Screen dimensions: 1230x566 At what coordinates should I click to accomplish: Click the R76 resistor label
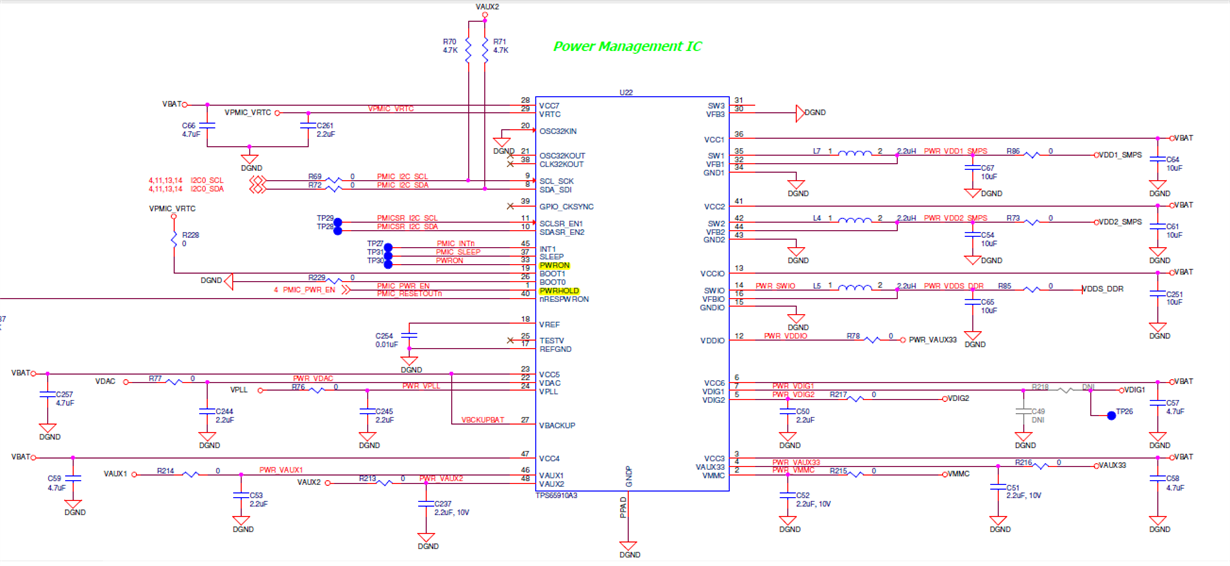[x=298, y=386]
